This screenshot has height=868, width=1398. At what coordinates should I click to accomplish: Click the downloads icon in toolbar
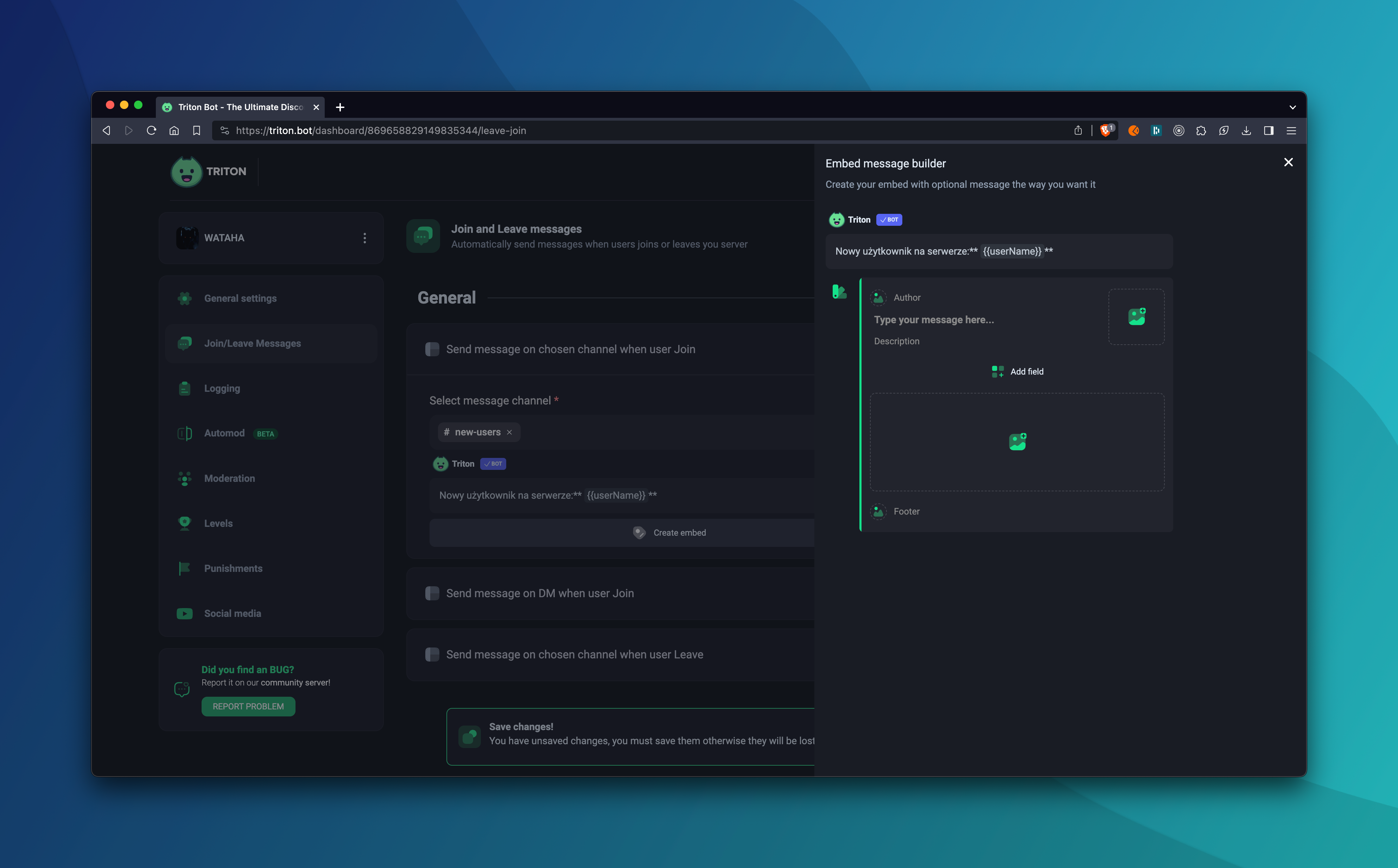coord(1246,131)
